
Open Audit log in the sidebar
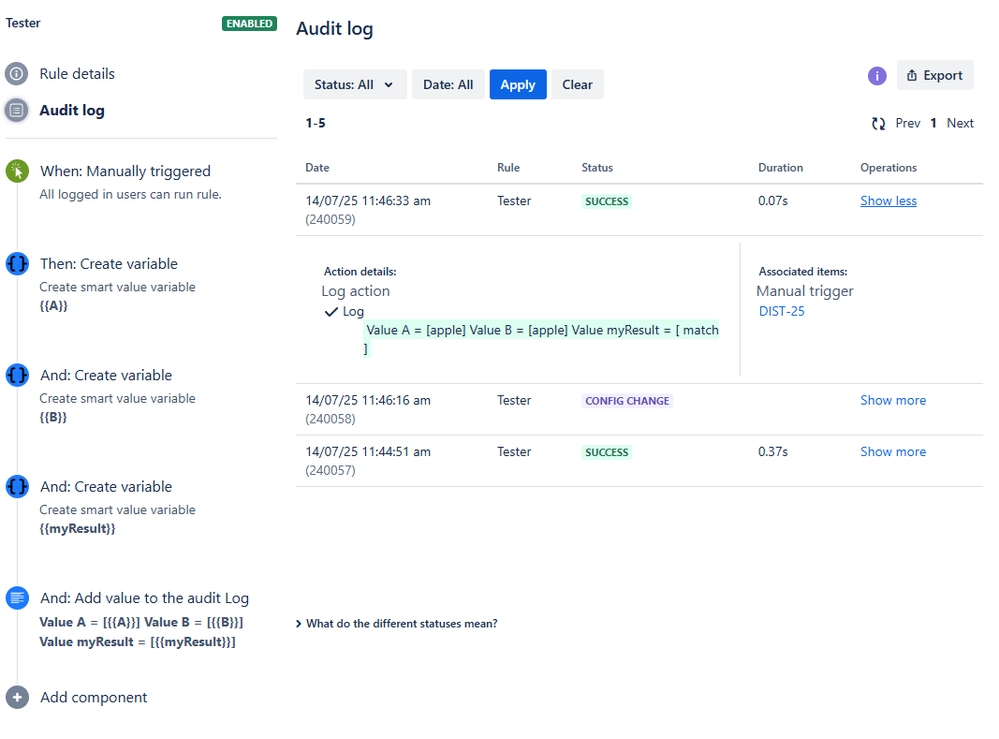[72, 110]
